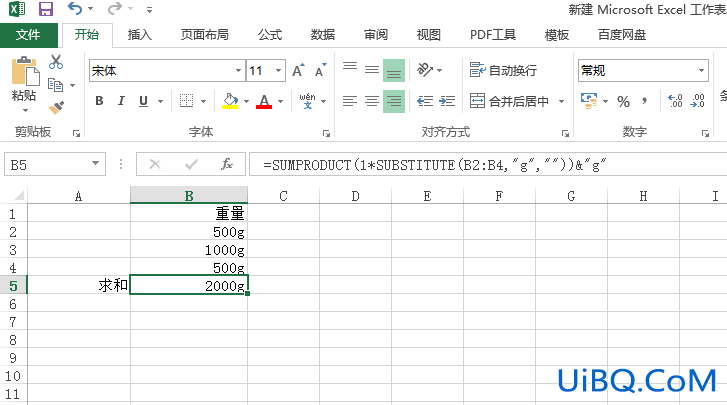The height and width of the screenshot is (405, 727).
Task: Open the Copy options dropdown arrow
Action: pos(72,85)
